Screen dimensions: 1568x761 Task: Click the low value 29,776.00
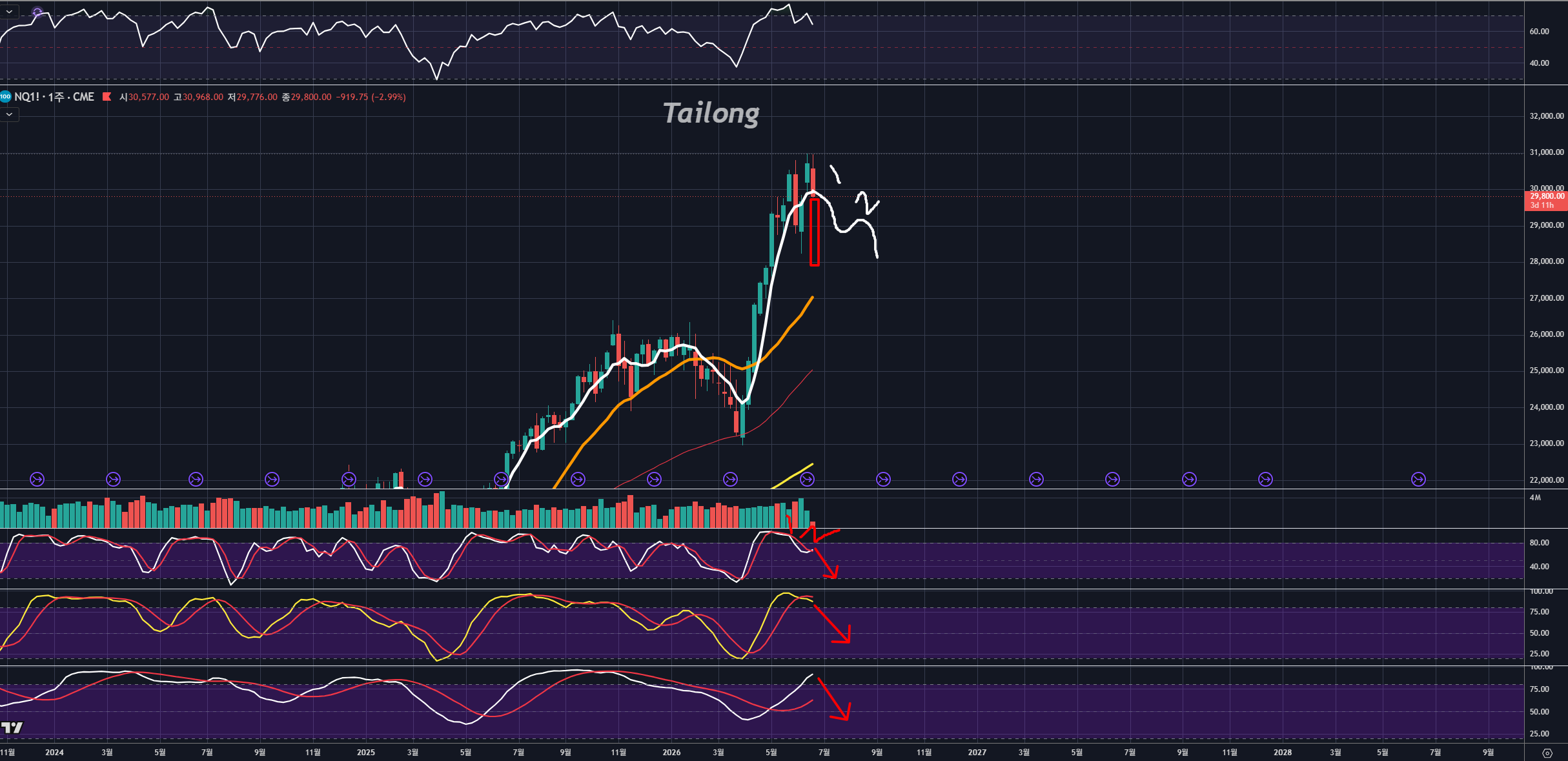tap(257, 97)
